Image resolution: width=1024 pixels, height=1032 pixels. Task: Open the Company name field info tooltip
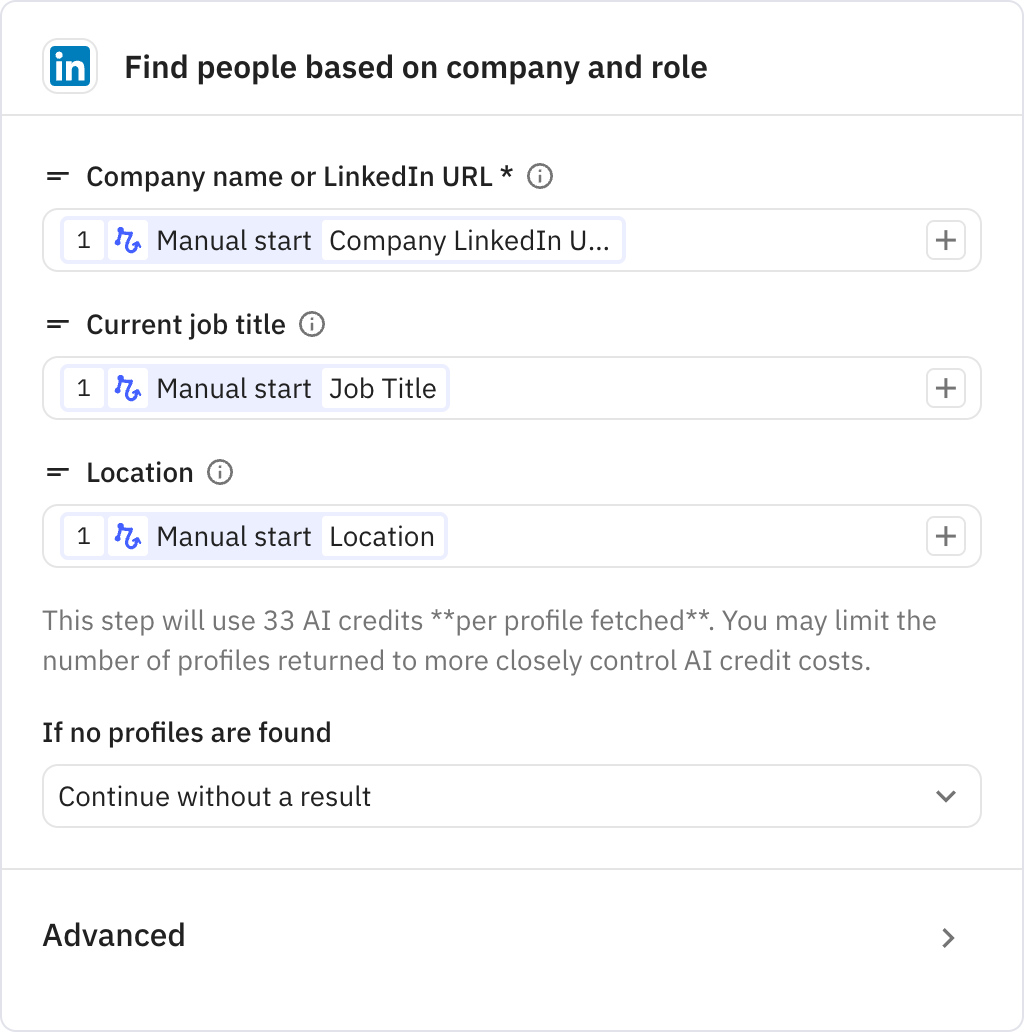point(540,176)
